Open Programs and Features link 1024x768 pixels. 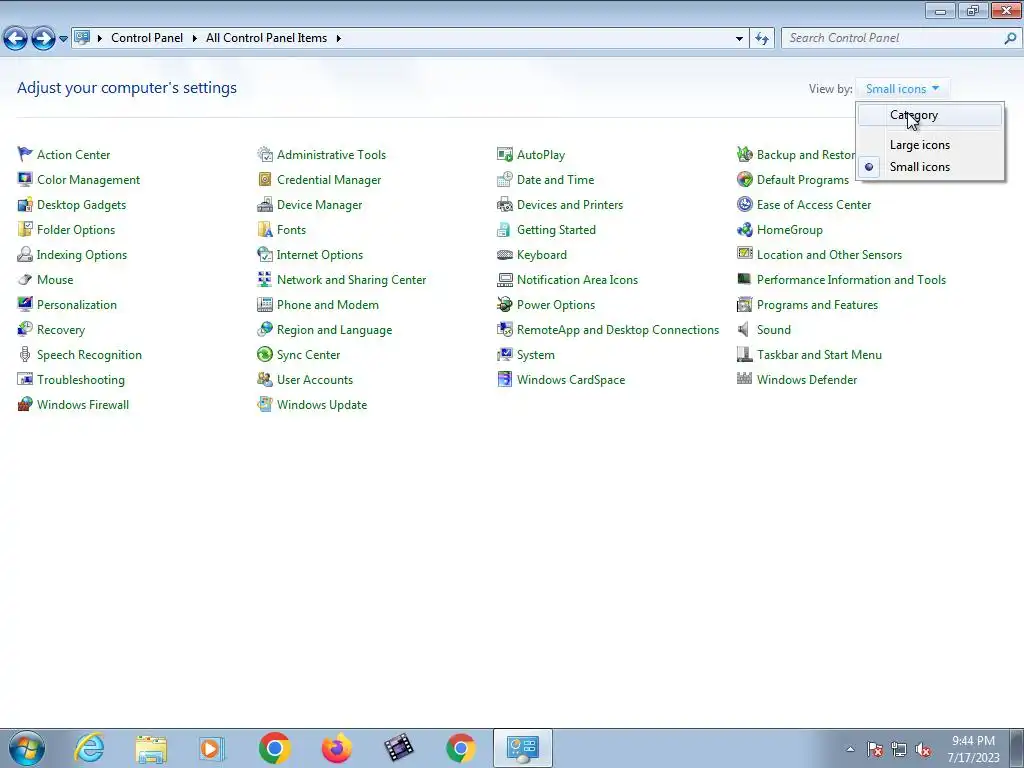[x=817, y=304]
